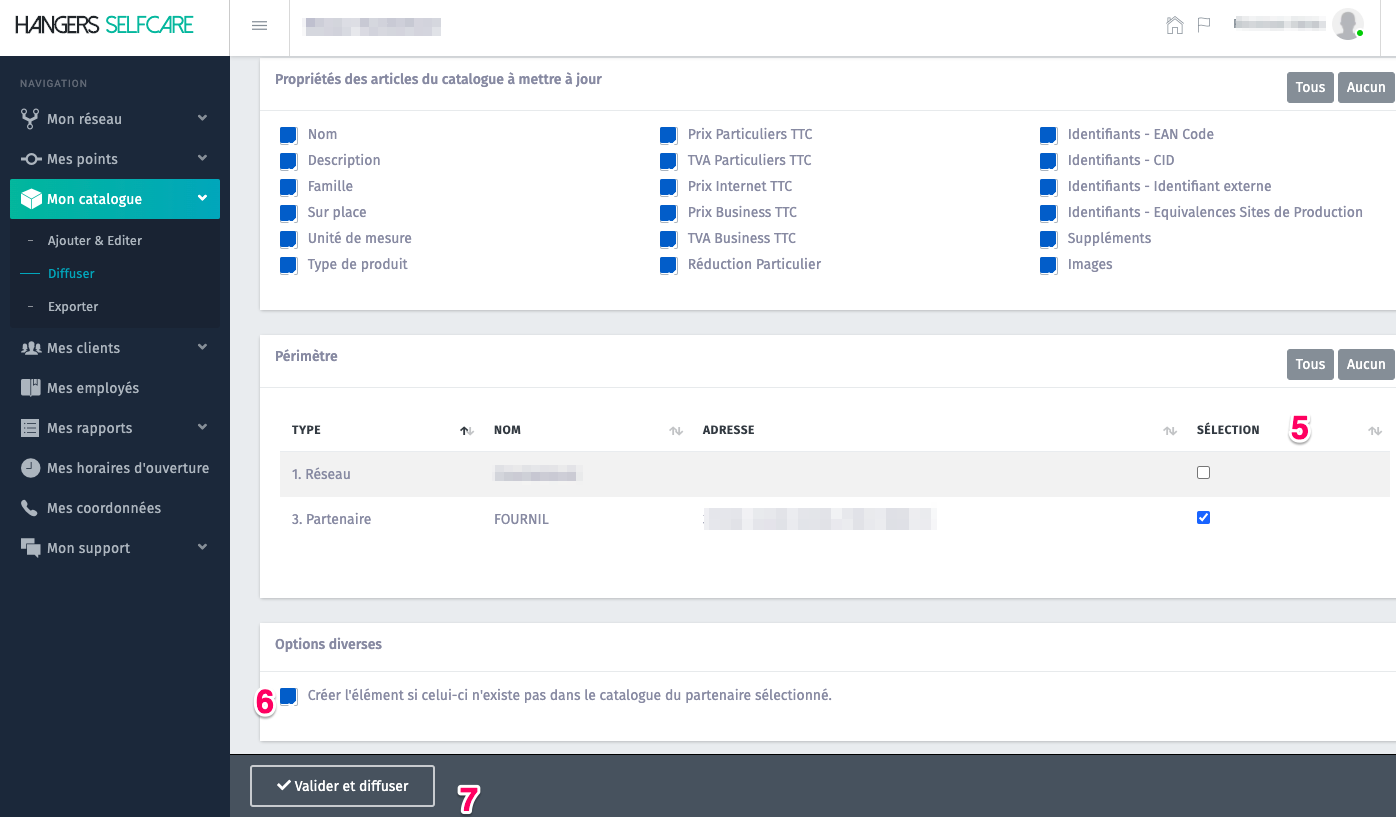Click the Mes points icon
1396x829 pixels.
pos(30,159)
